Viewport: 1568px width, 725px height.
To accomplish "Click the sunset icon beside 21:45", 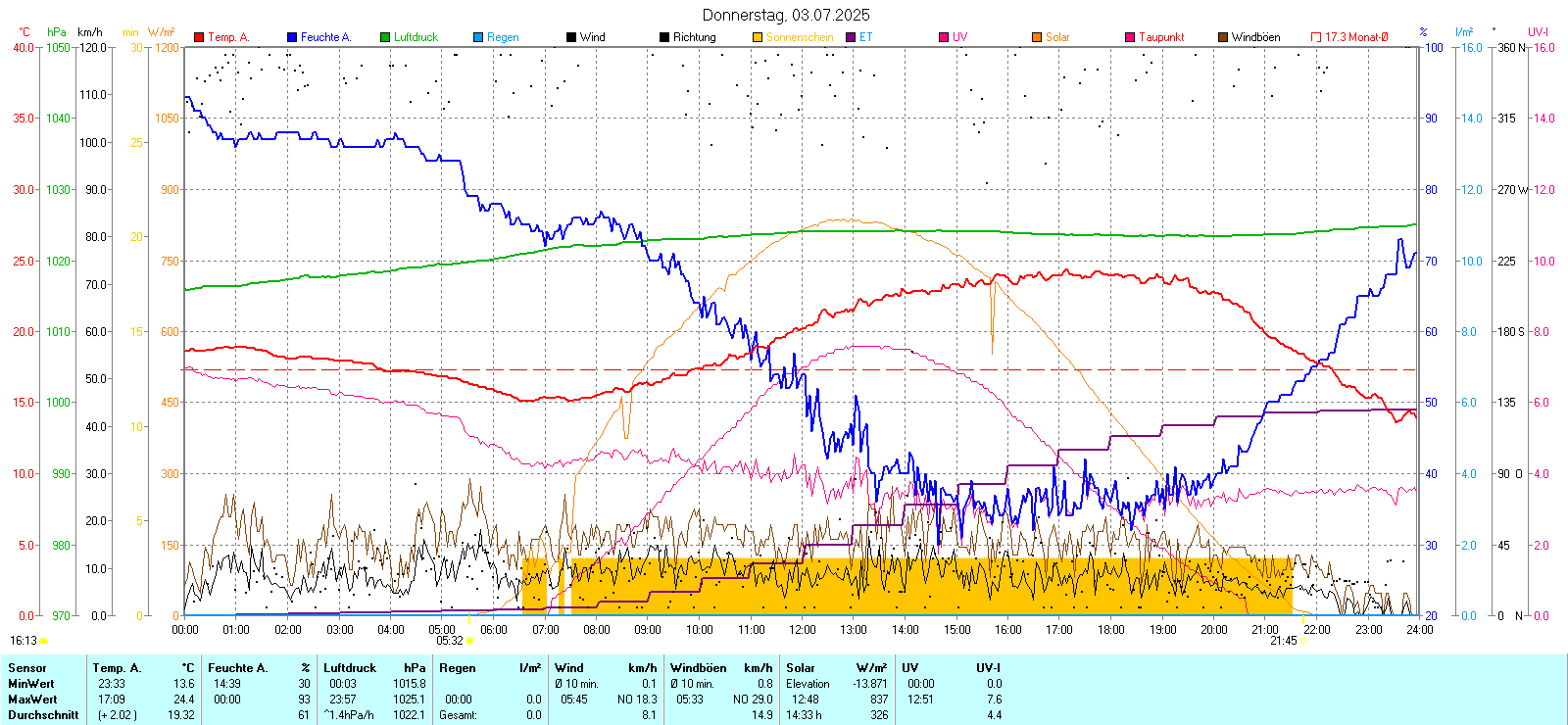I will (x=1304, y=641).
